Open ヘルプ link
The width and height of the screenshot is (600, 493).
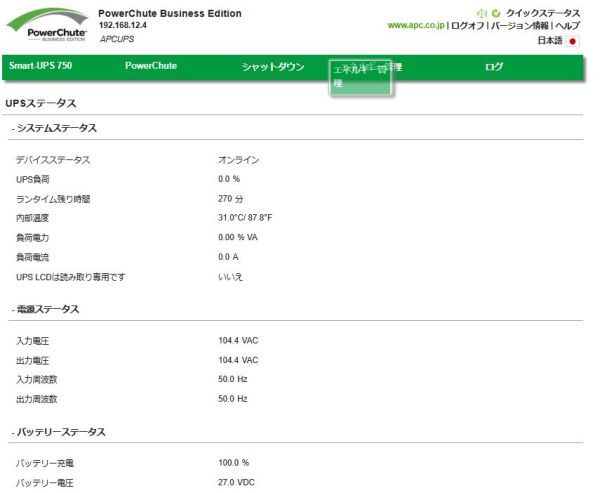tap(568, 26)
